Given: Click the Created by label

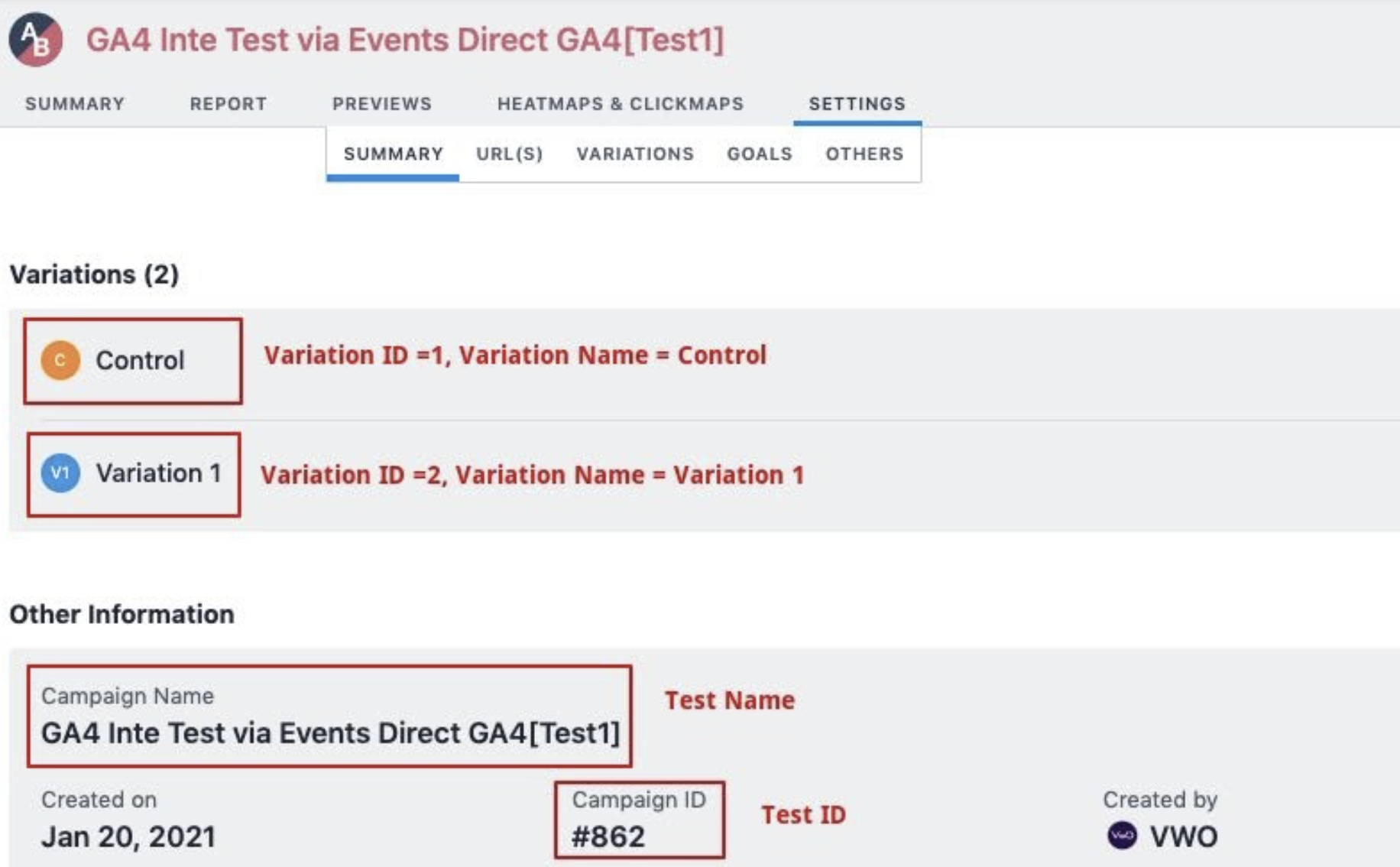Looking at the screenshot, I should point(1160,800).
